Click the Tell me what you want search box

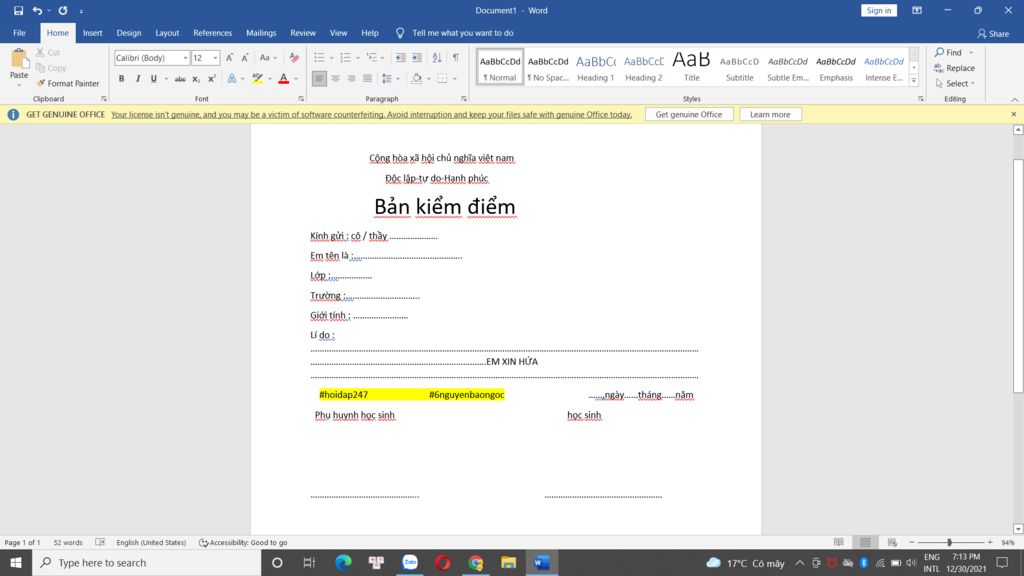(x=462, y=33)
